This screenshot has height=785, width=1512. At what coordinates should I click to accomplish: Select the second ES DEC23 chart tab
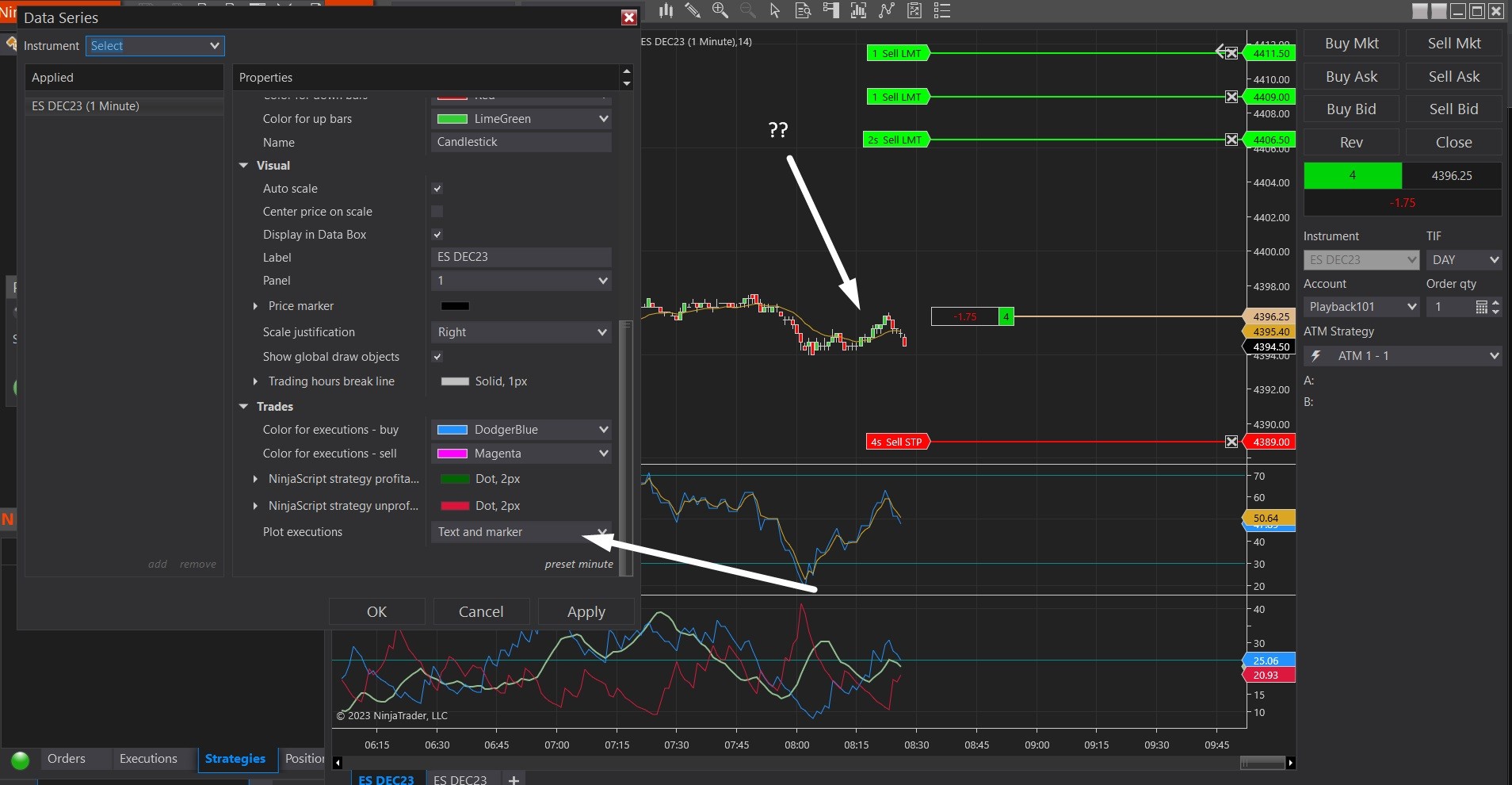coord(460,779)
